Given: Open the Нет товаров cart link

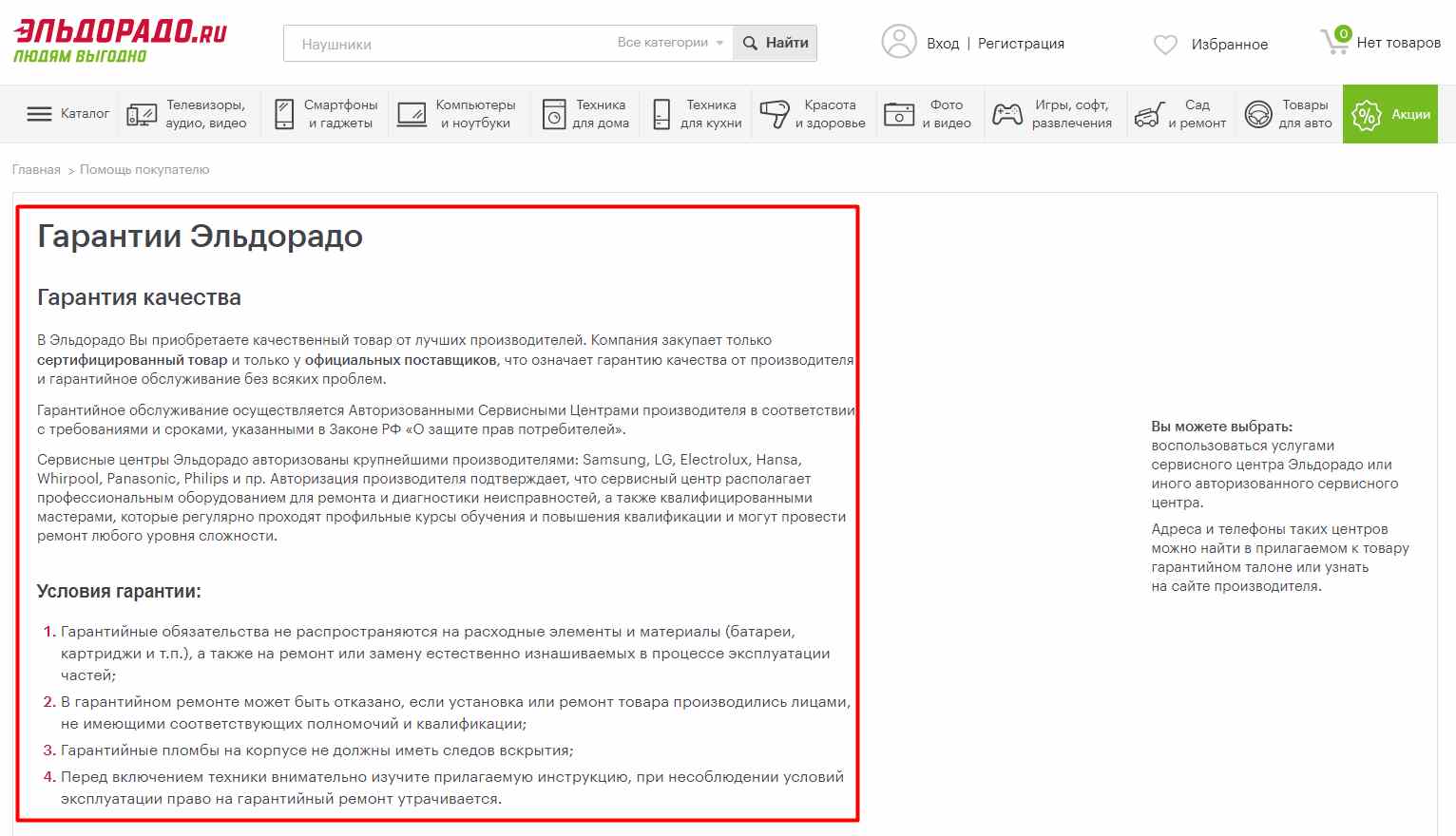Looking at the screenshot, I should [1398, 43].
